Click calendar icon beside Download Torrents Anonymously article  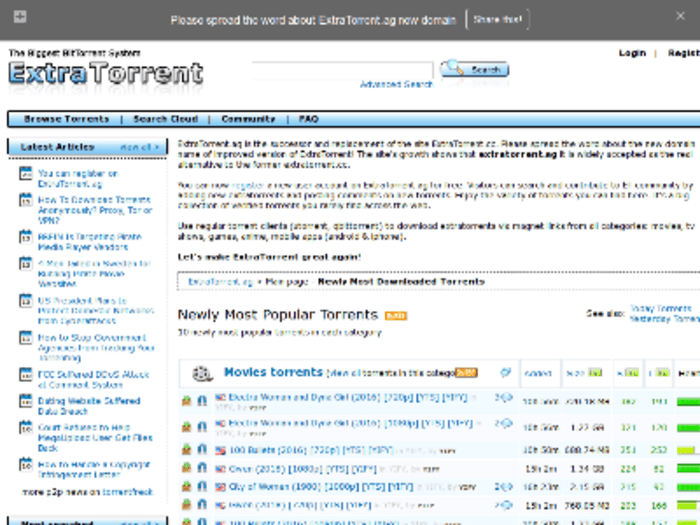(x=26, y=200)
